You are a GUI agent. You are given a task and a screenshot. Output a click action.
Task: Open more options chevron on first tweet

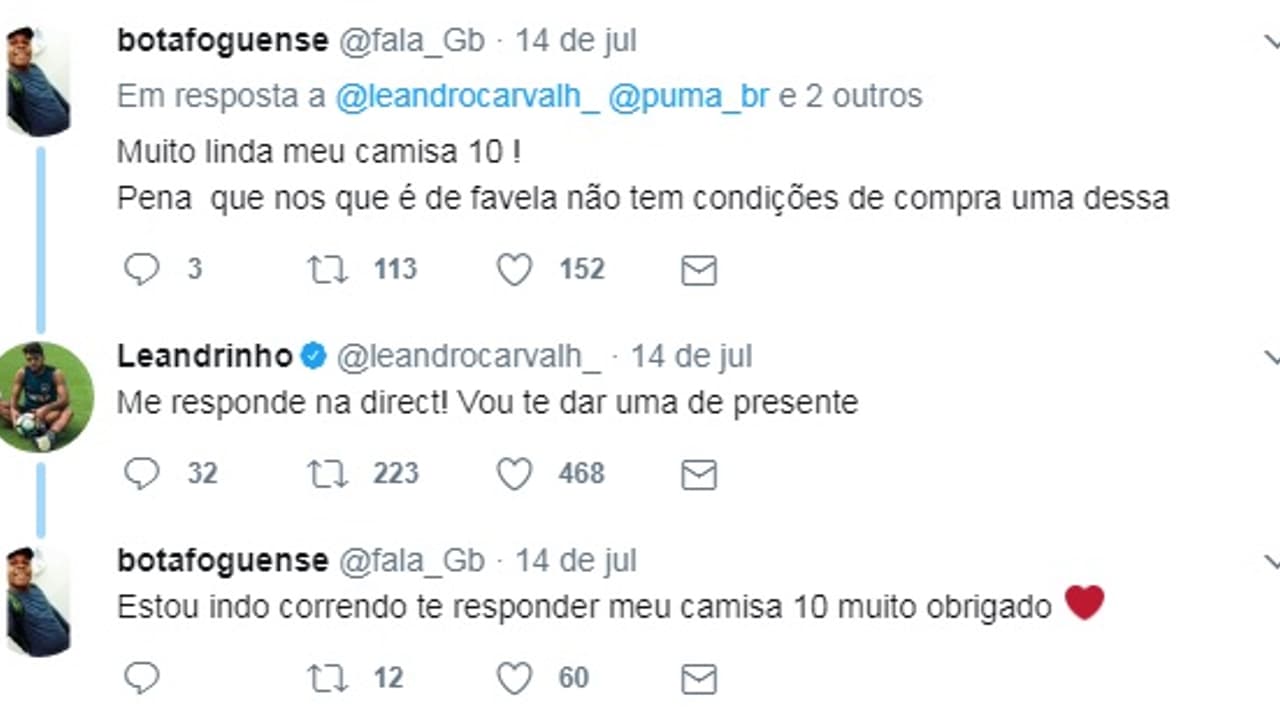pos(1271,42)
